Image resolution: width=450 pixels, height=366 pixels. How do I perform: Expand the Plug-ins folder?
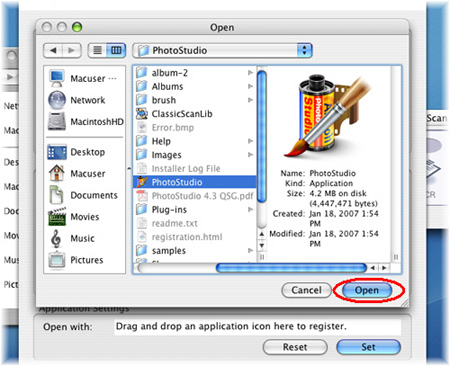pyautogui.click(x=250, y=210)
